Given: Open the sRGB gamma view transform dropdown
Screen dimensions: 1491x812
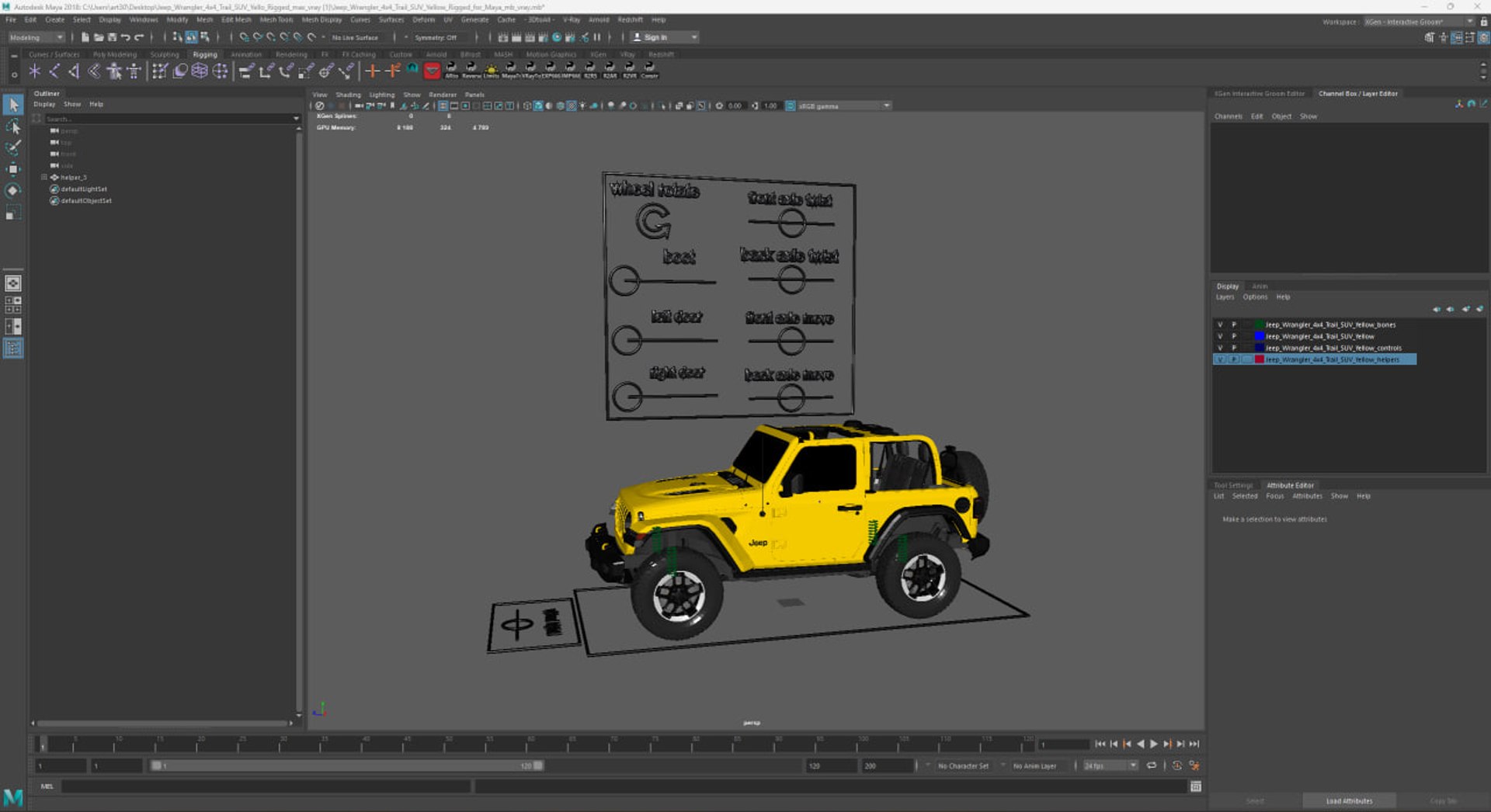Looking at the screenshot, I should [x=843, y=106].
